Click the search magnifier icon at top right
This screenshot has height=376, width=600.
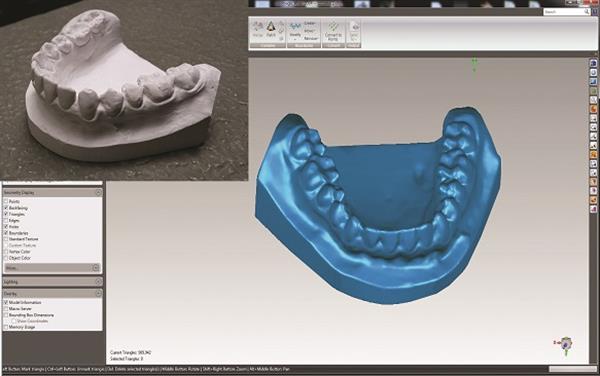(x=587, y=12)
